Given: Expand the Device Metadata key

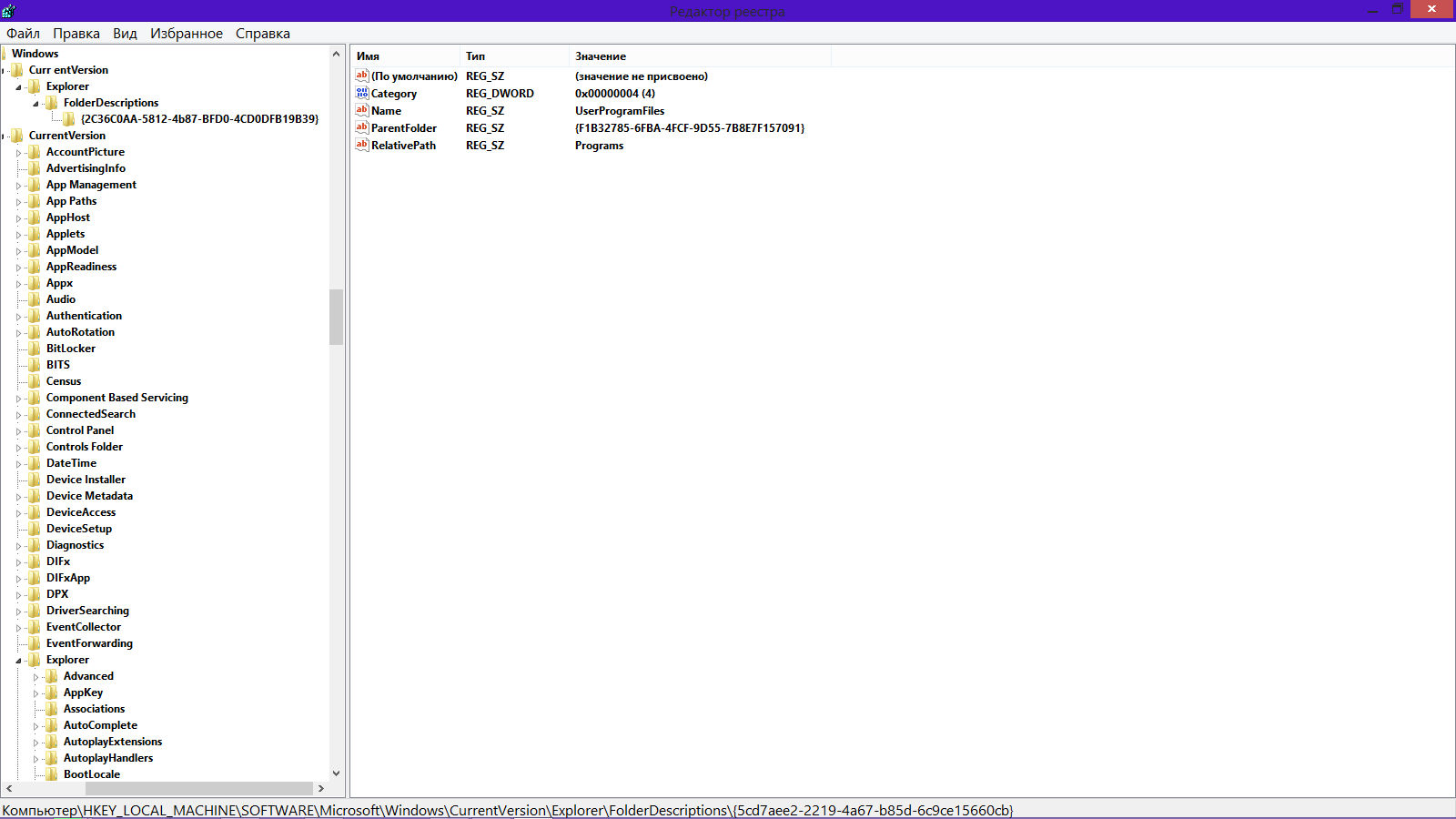Looking at the screenshot, I should click(18, 497).
